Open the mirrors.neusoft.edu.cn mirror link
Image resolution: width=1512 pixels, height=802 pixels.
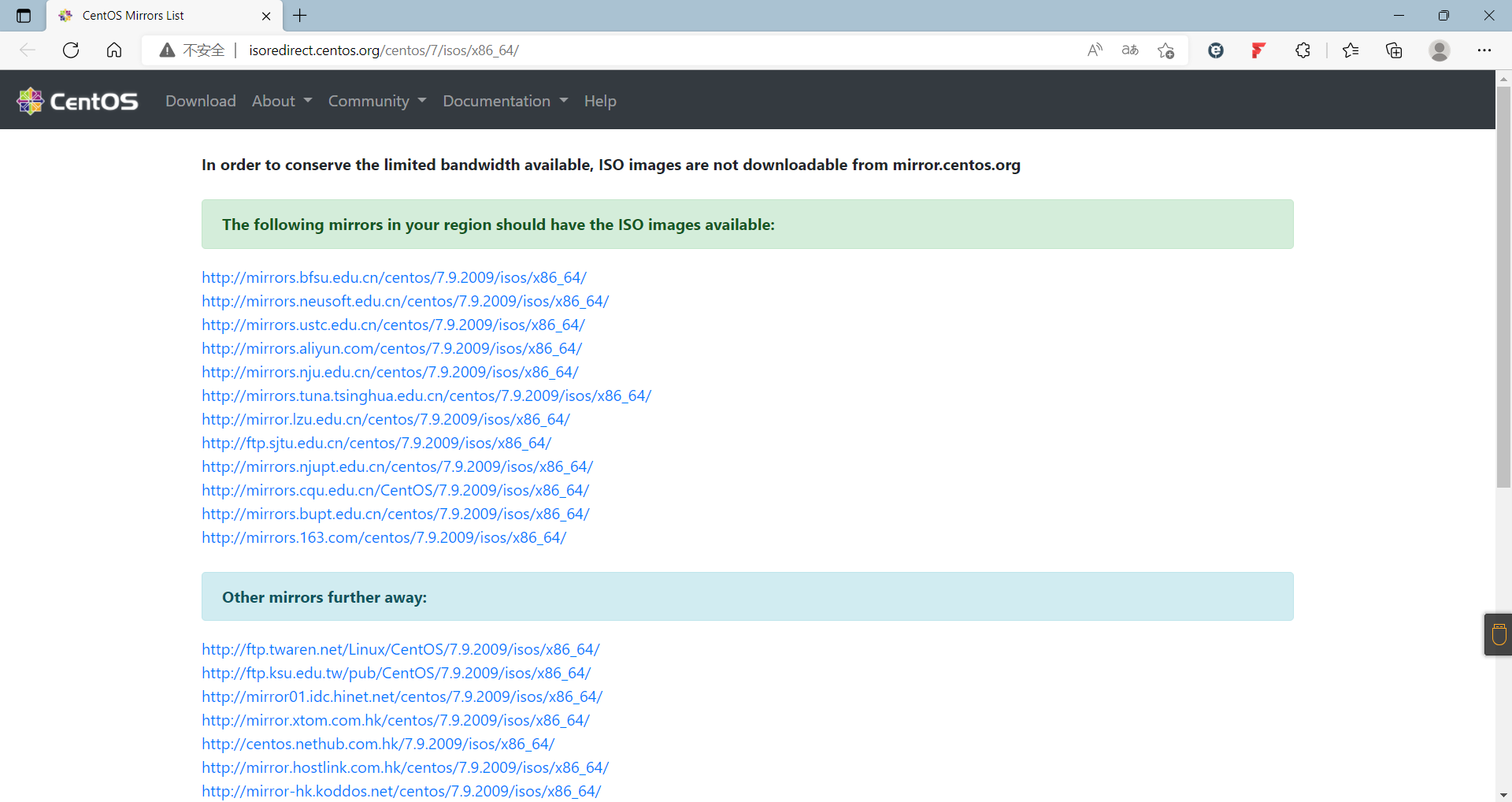[x=405, y=301]
